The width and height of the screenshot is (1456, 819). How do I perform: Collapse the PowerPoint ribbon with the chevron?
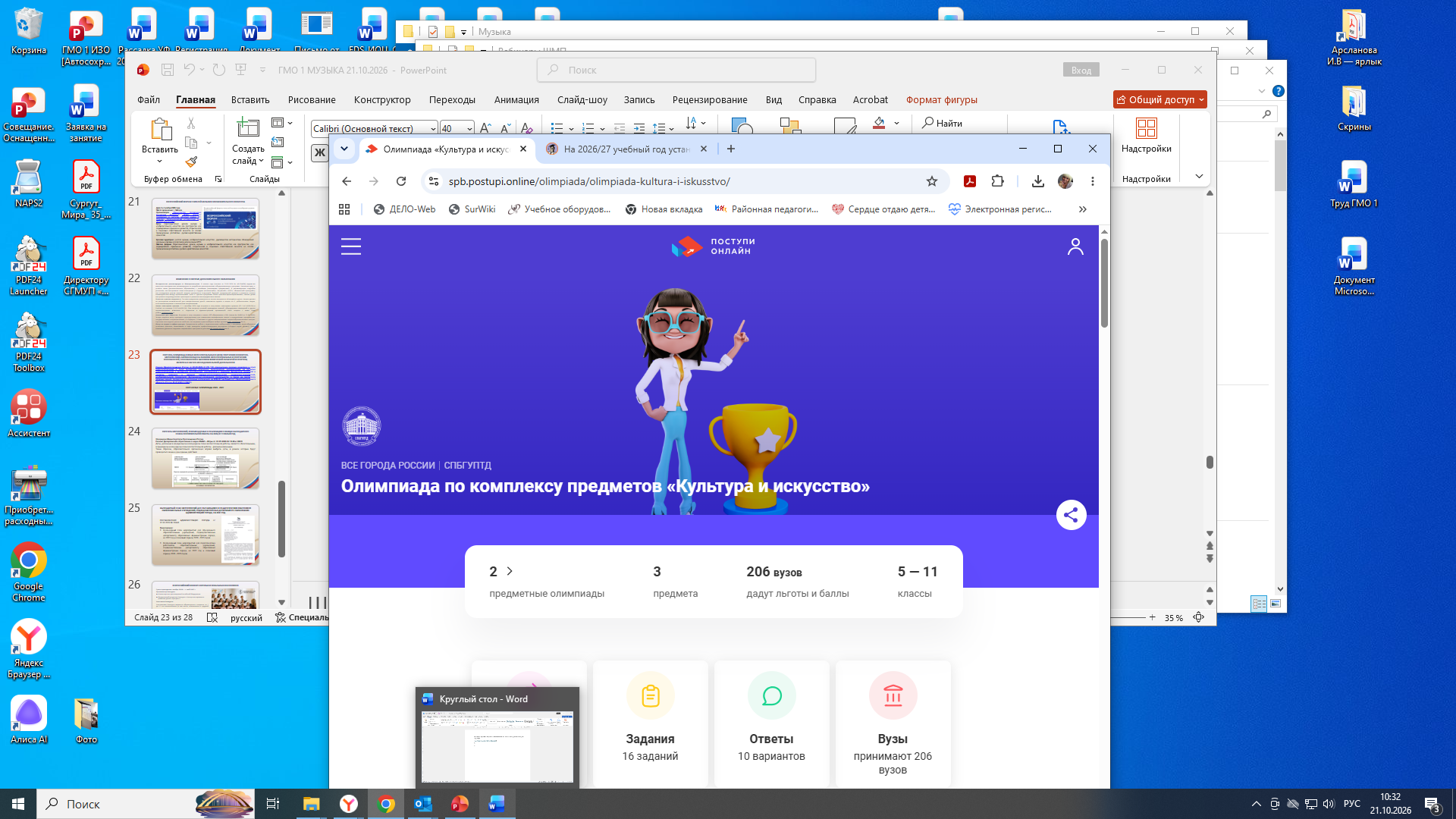[1199, 176]
